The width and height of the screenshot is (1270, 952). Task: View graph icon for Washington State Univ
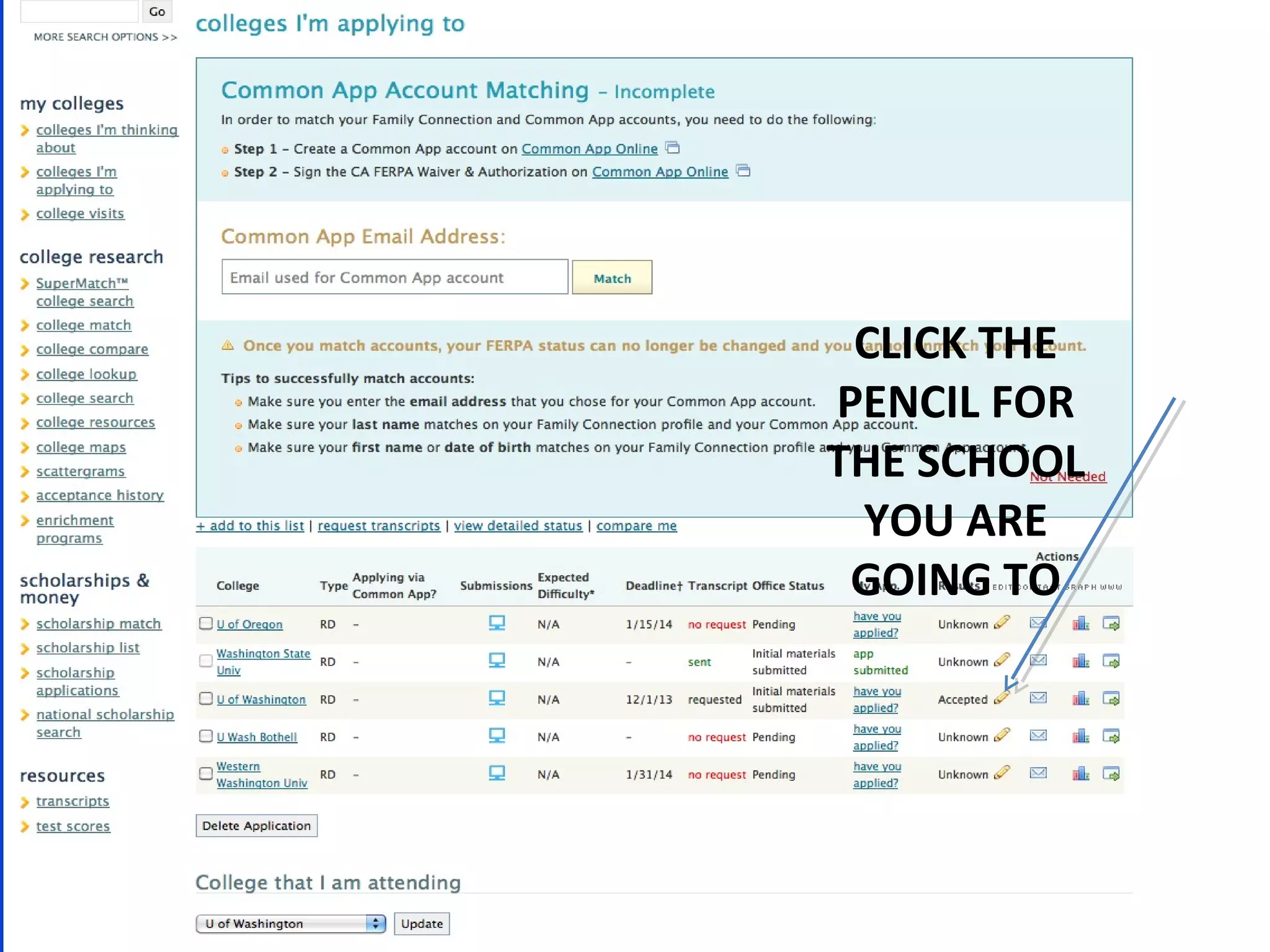[1081, 661]
